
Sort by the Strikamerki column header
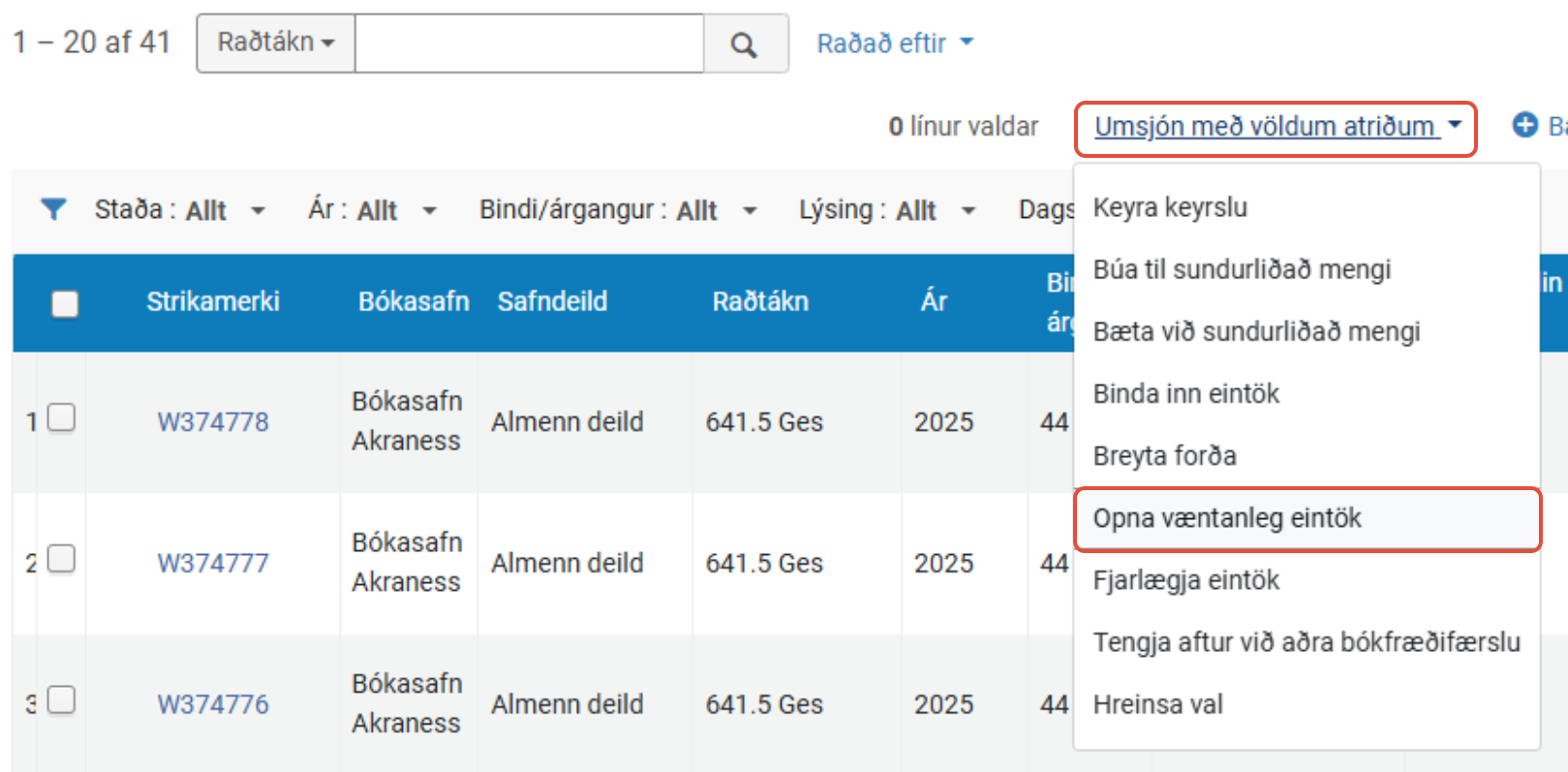213,302
